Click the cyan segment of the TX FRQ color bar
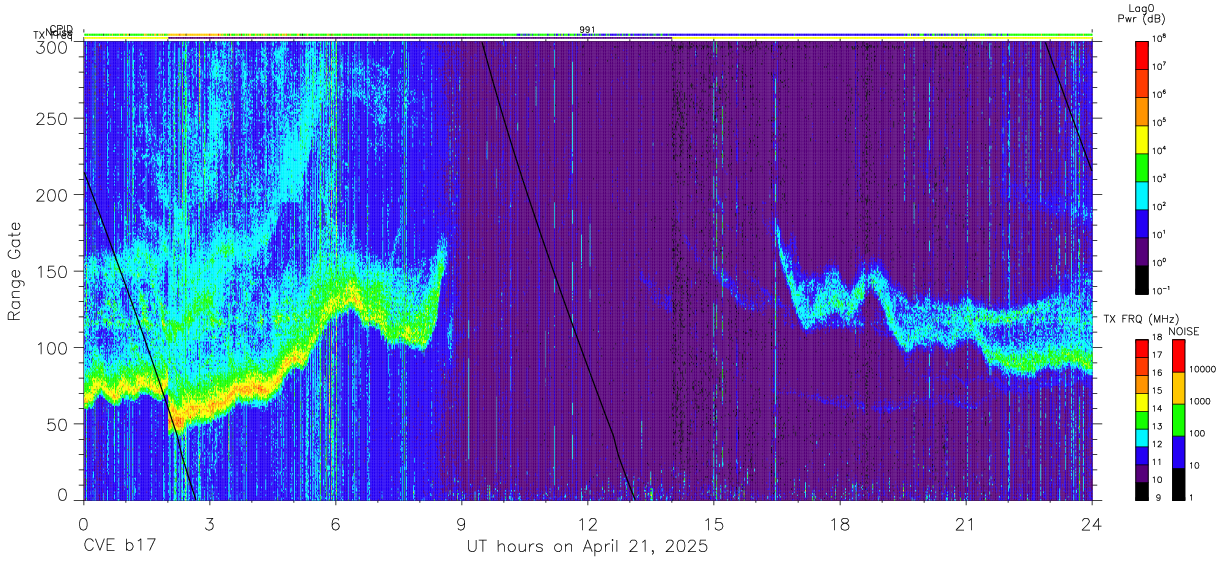1228x567 pixels. point(1142,438)
